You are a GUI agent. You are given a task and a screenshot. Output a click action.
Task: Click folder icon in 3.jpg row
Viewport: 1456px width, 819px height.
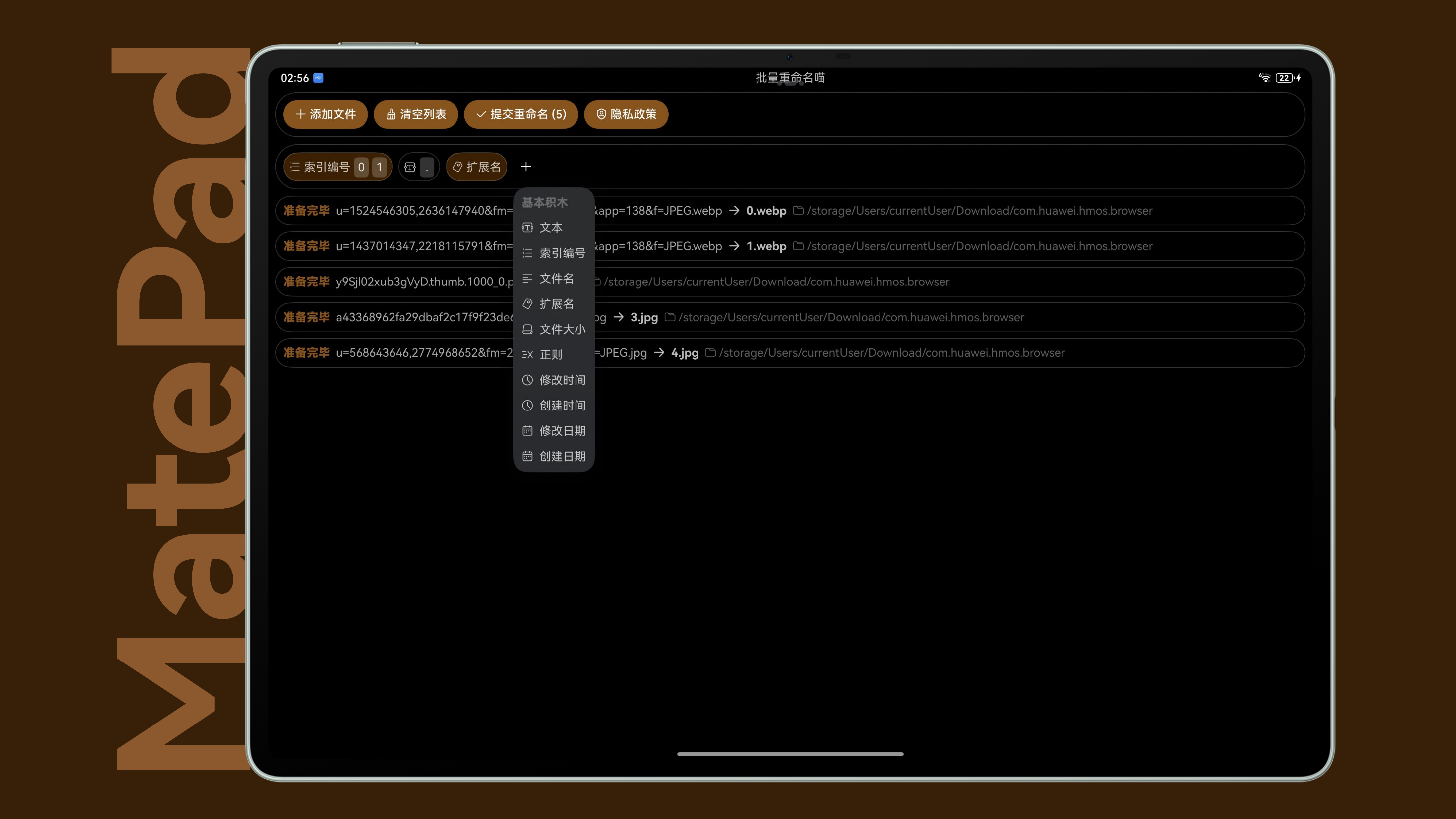click(x=670, y=317)
